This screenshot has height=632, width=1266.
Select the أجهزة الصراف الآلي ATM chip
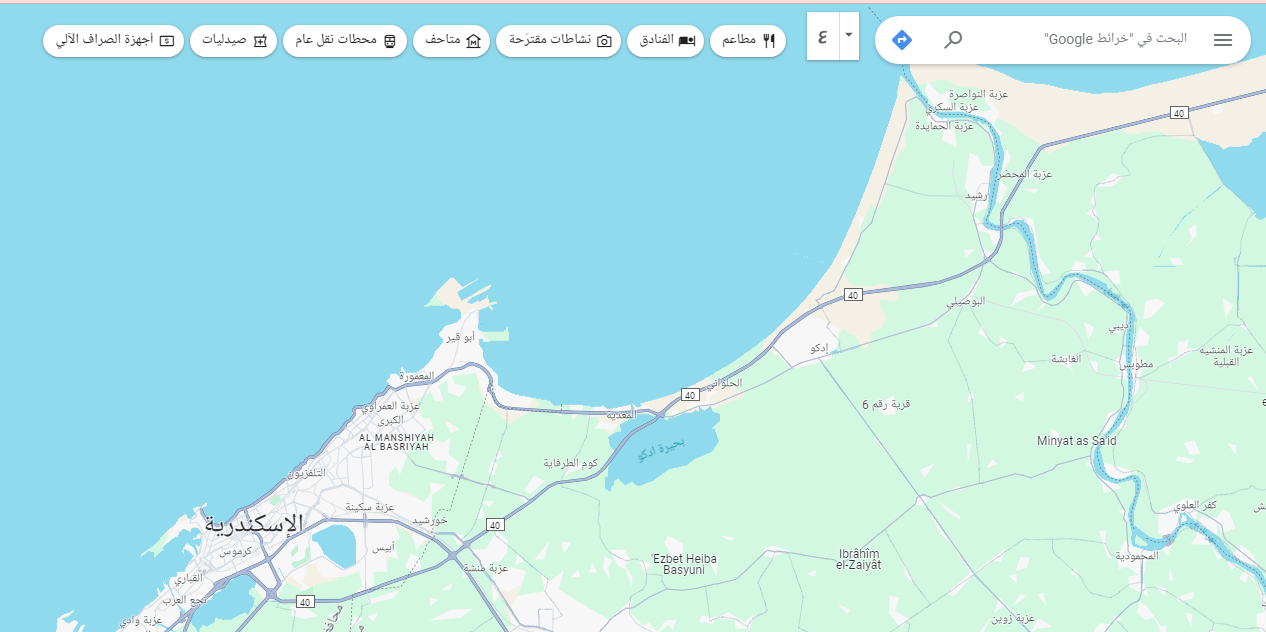pyautogui.click(x=113, y=41)
